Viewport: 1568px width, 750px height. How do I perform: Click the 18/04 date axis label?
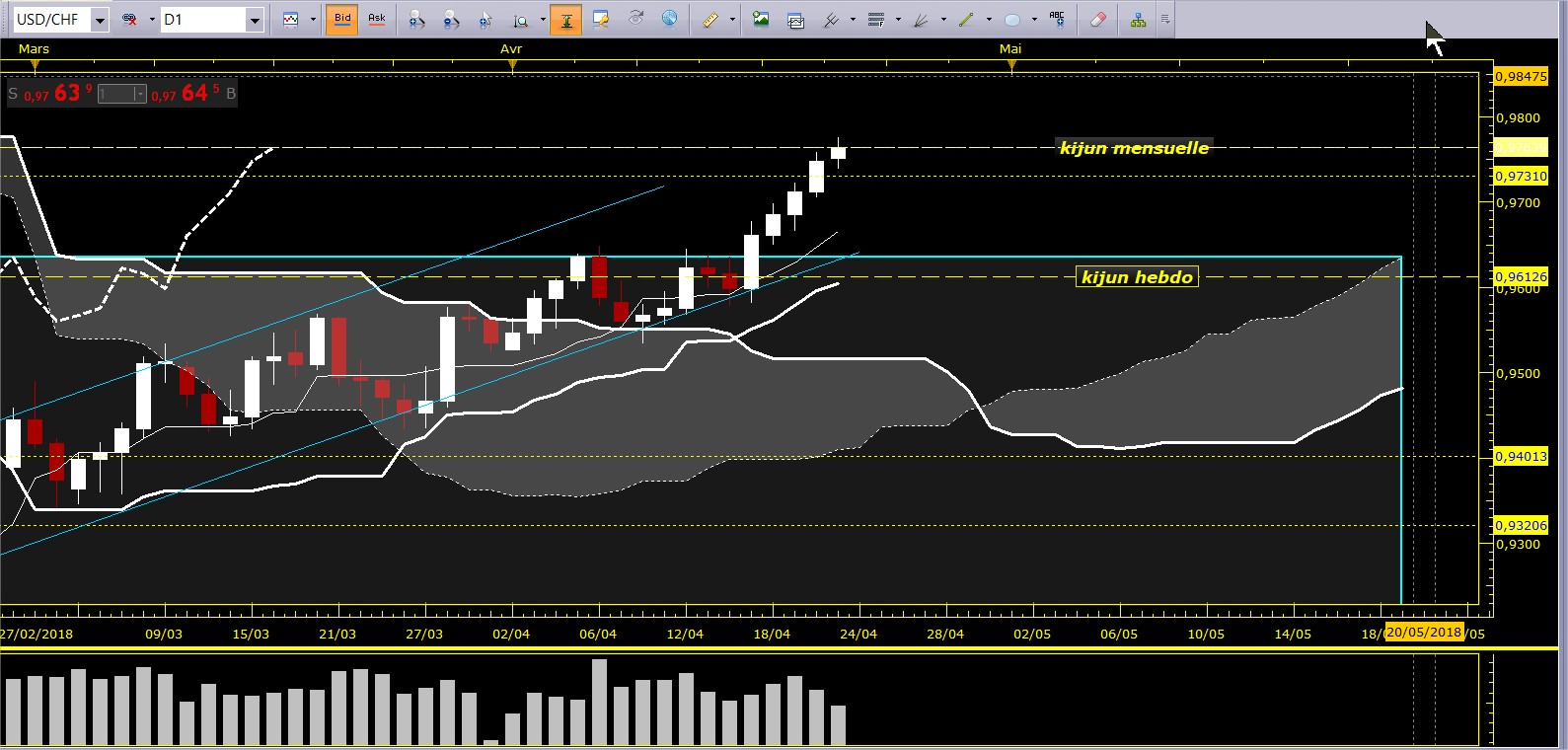(772, 634)
